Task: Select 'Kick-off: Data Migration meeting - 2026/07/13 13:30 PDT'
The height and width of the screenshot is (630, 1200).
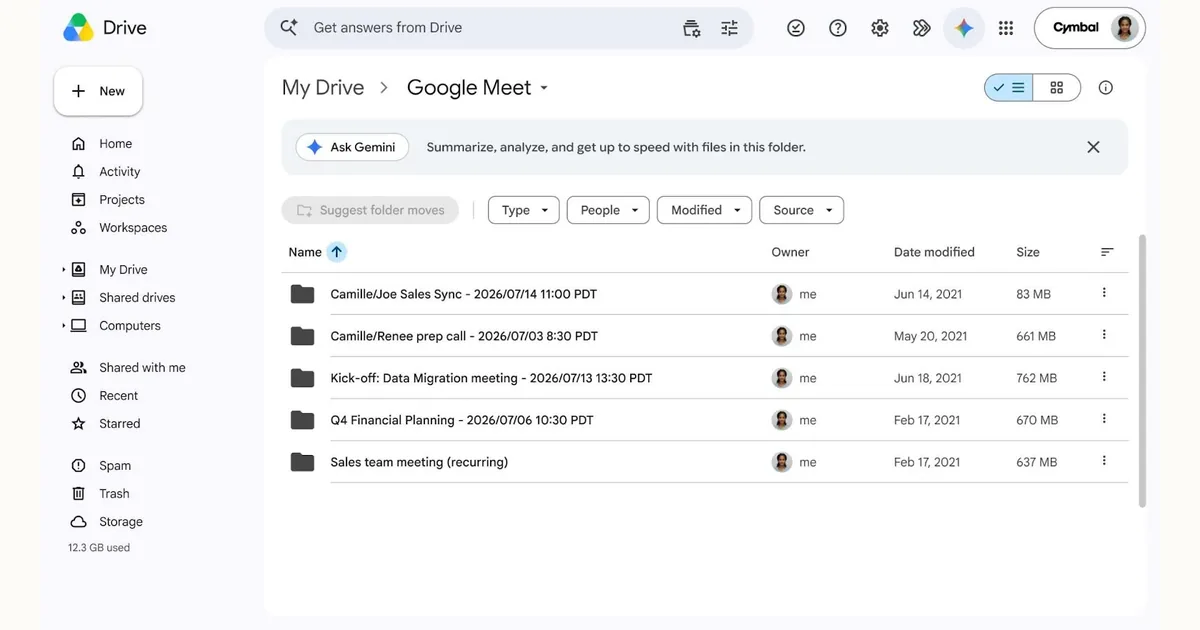Action: pyautogui.click(x=491, y=378)
